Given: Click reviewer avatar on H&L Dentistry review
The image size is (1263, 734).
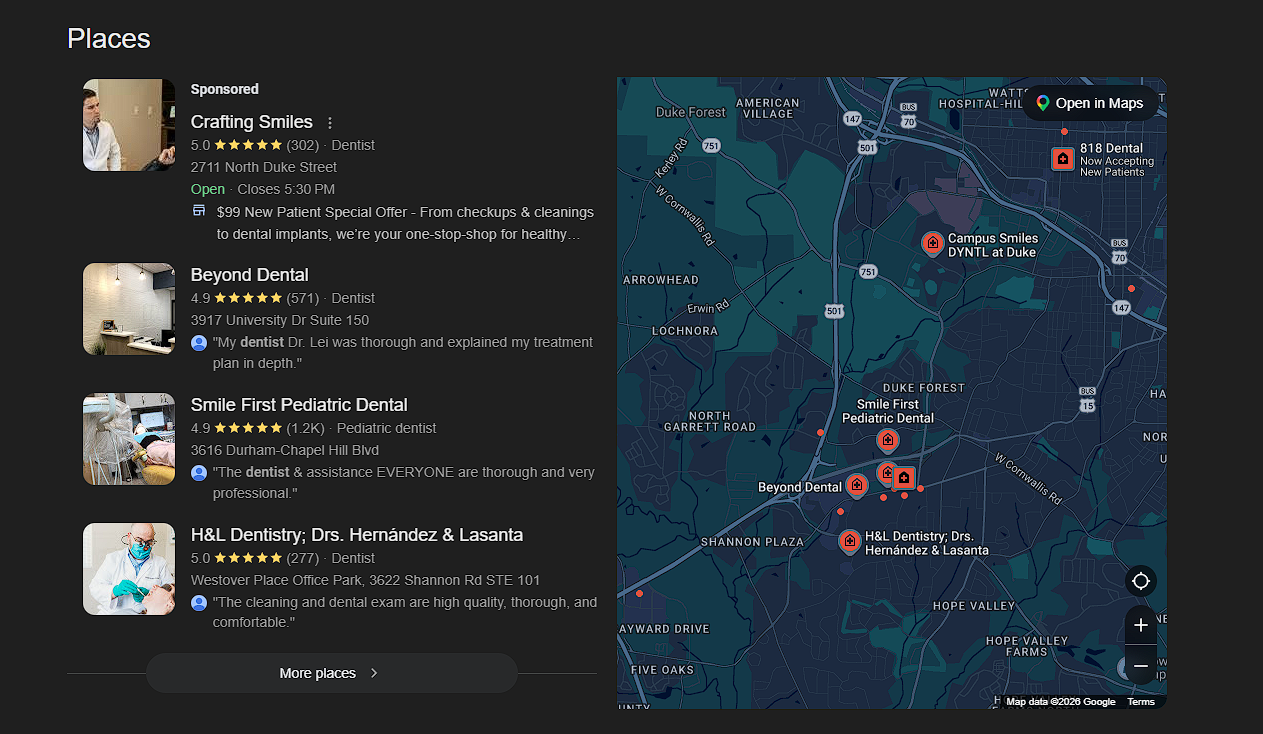Looking at the screenshot, I should click(199, 602).
